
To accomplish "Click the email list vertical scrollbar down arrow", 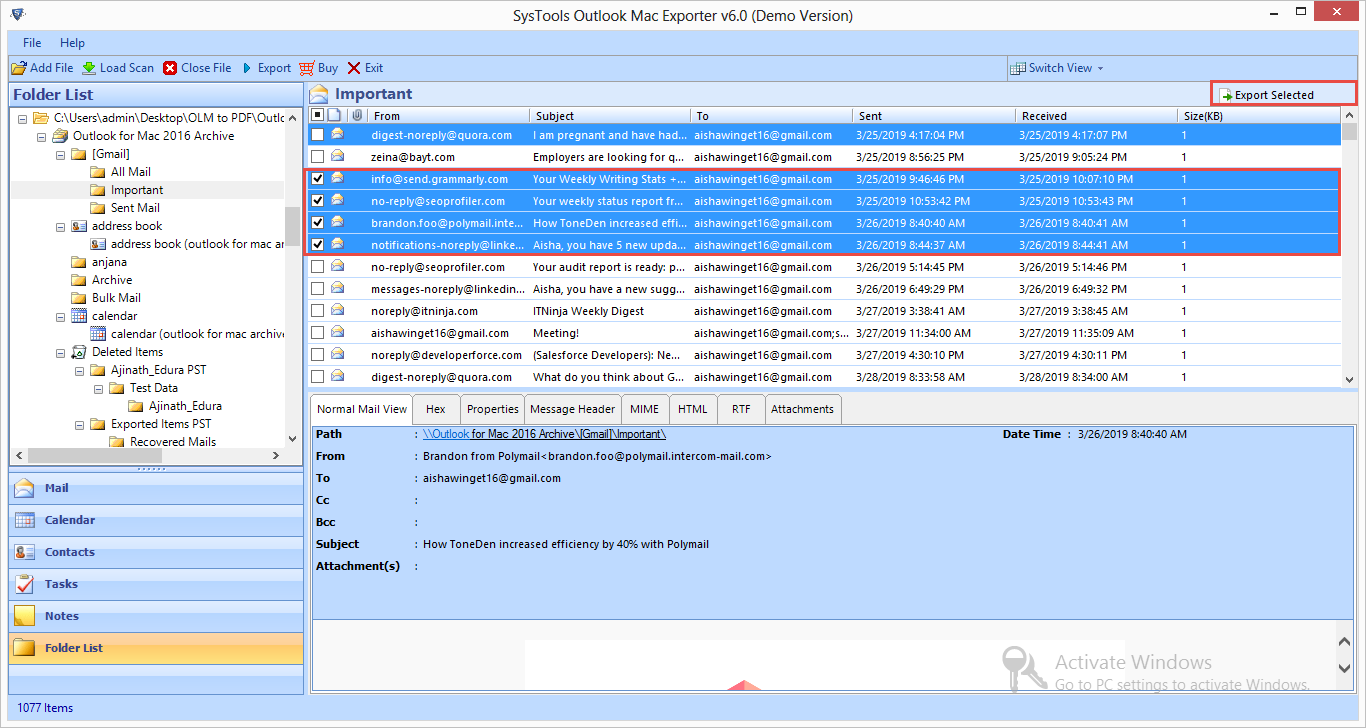I will 1350,379.
